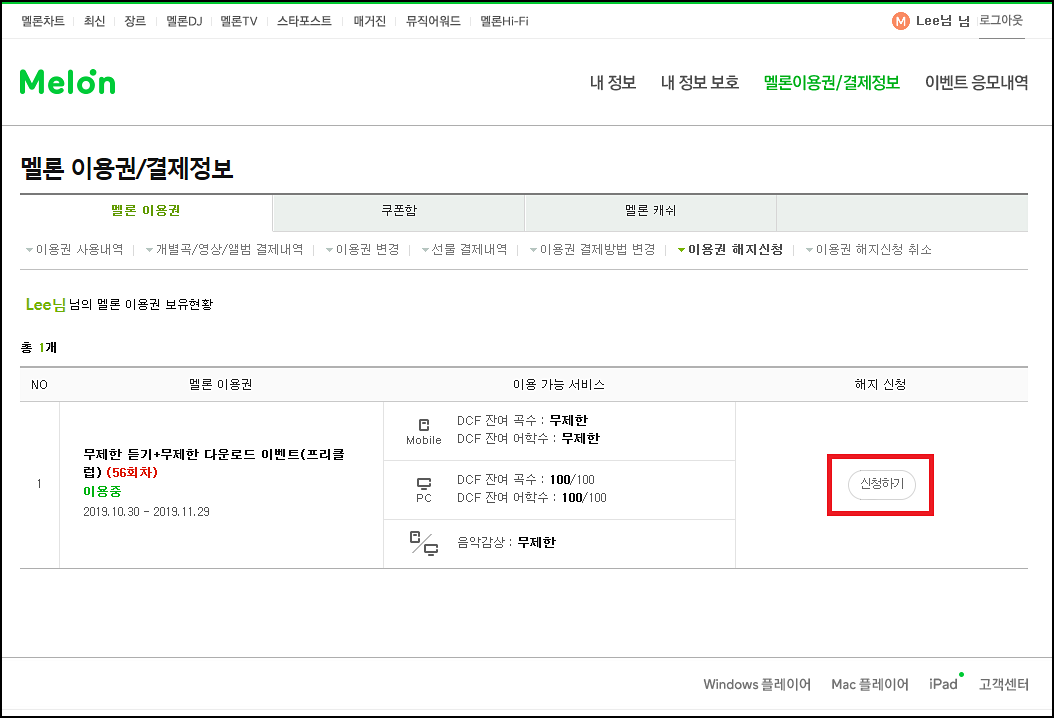Open 최신 in top navigation
Image resolution: width=1054 pixels, height=718 pixels.
pyautogui.click(x=94, y=22)
